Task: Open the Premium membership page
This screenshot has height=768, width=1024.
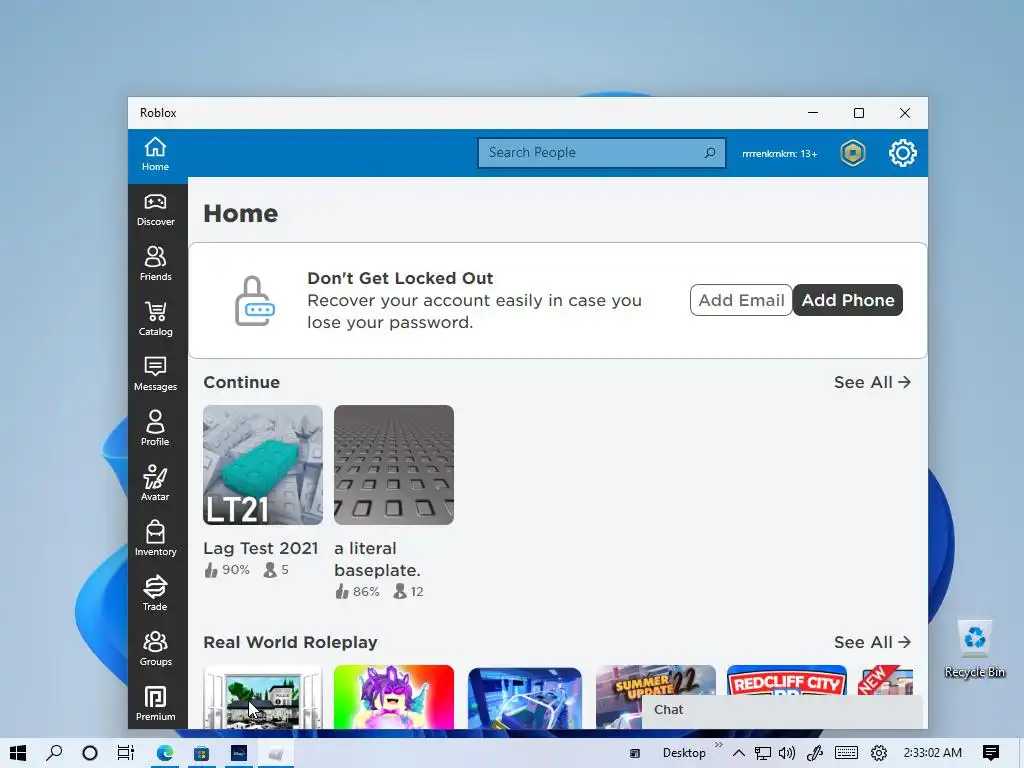Action: [155, 703]
